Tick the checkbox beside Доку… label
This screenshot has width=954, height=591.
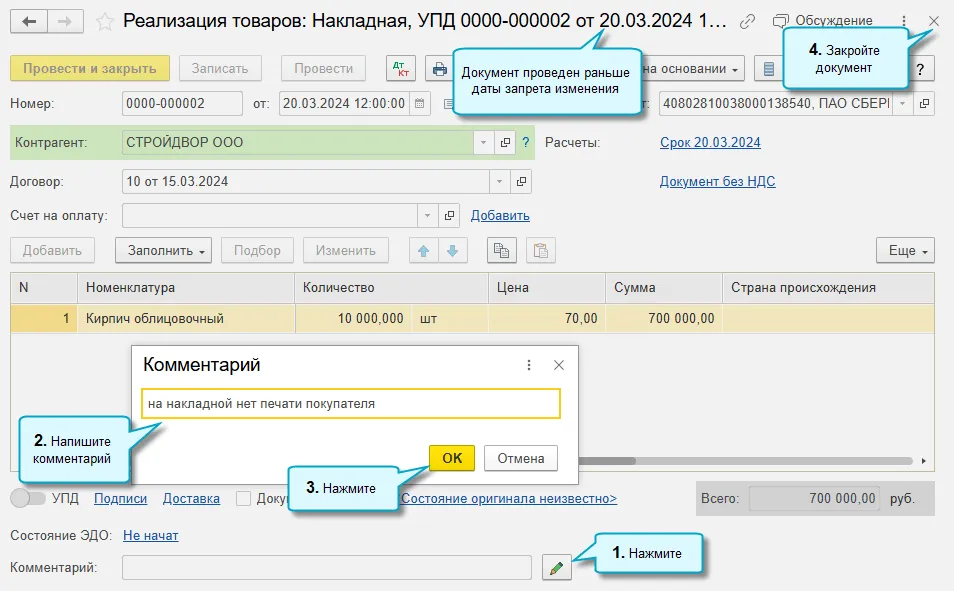tap(243, 498)
